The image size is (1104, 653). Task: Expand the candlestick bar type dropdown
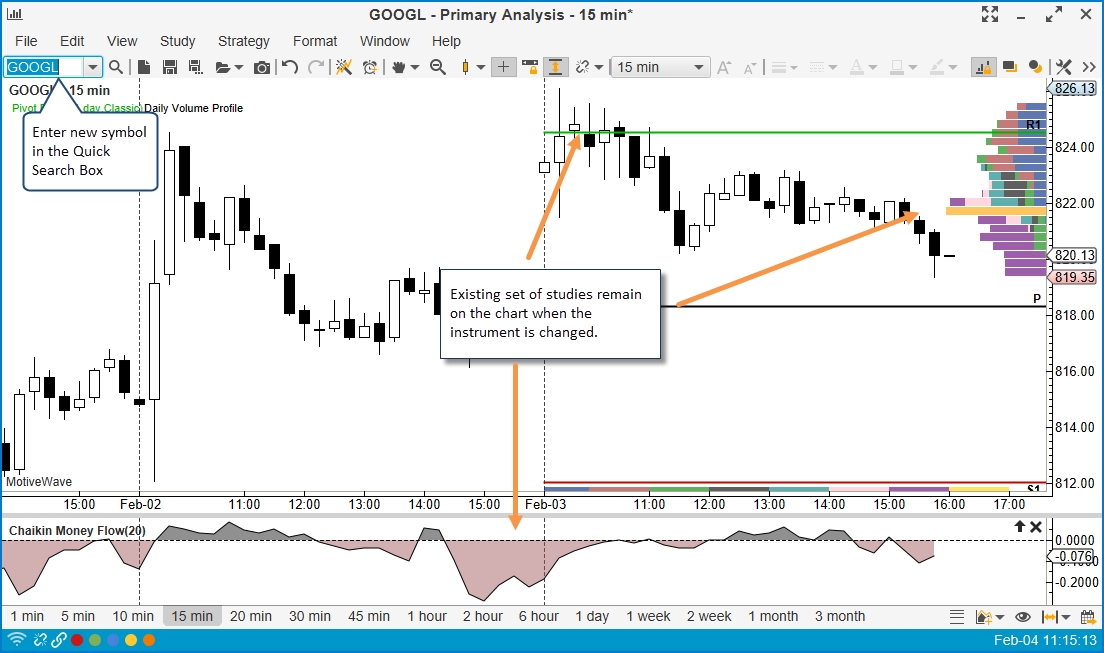(x=480, y=67)
